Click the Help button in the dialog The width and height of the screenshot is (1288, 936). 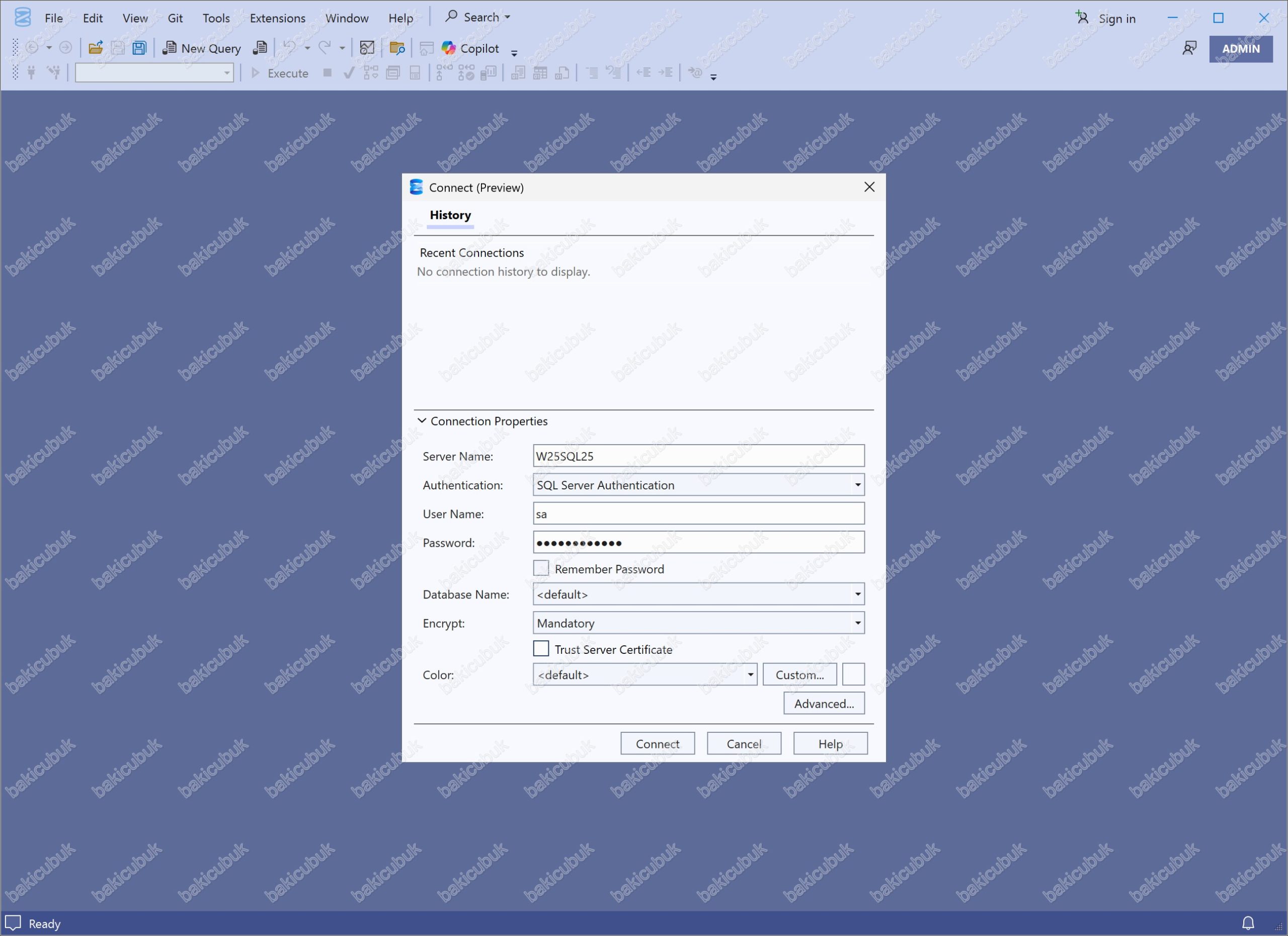(830, 743)
